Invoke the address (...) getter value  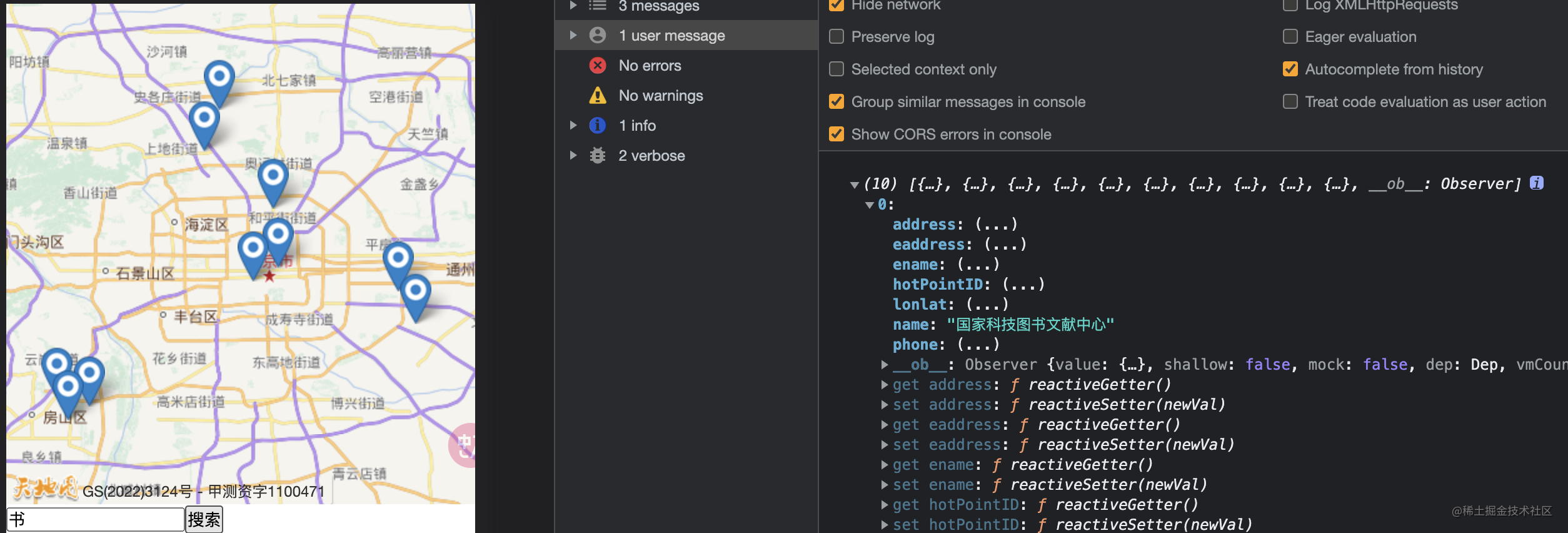coord(997,225)
